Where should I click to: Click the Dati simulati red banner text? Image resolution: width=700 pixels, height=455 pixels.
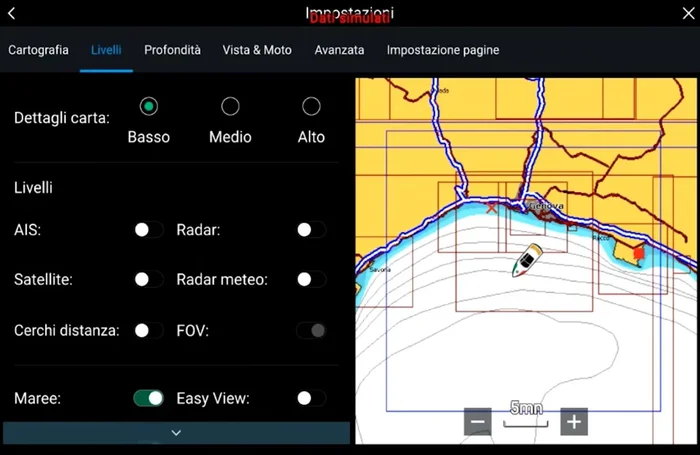(350, 18)
